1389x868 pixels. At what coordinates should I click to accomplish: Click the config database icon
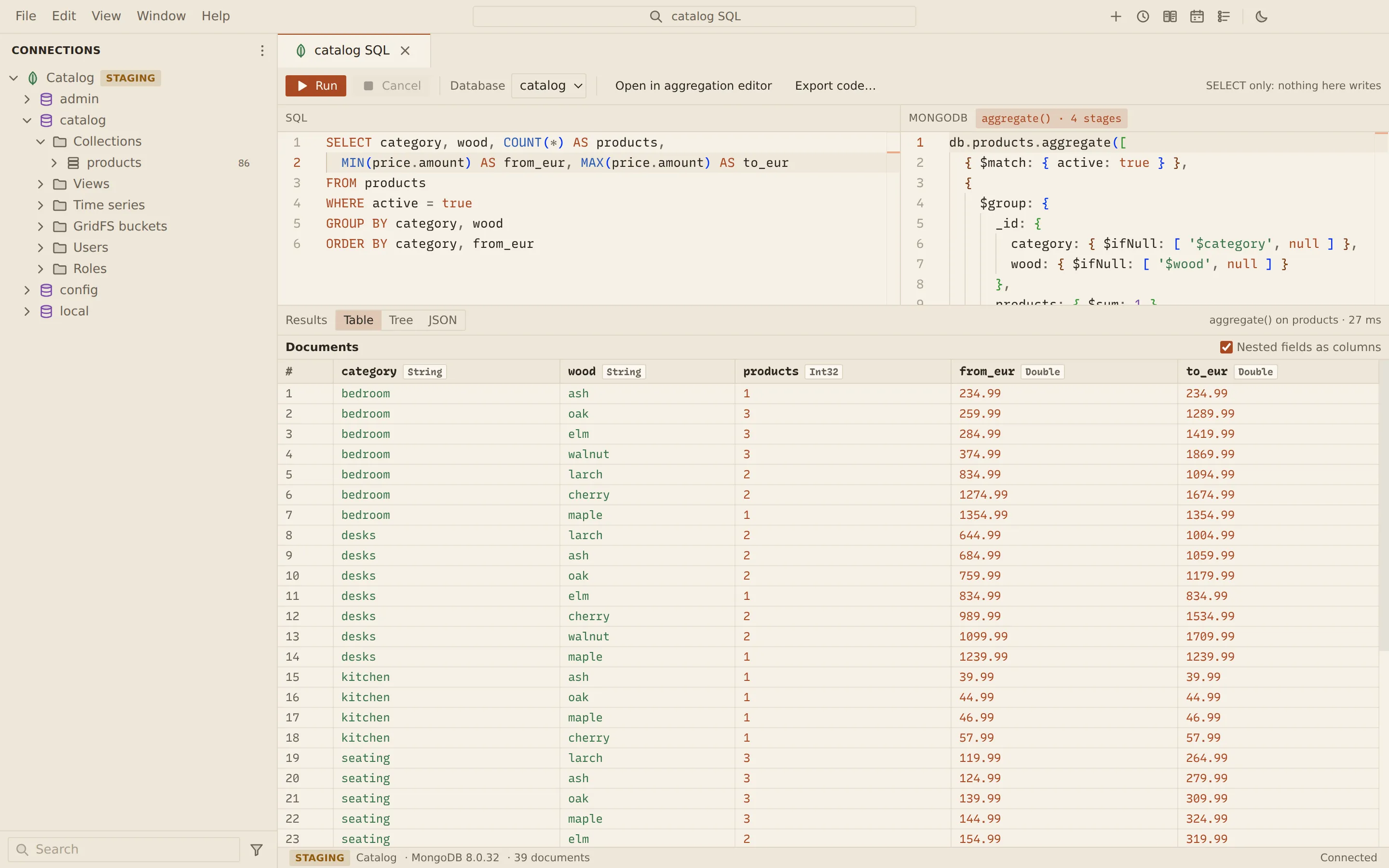(x=46, y=290)
